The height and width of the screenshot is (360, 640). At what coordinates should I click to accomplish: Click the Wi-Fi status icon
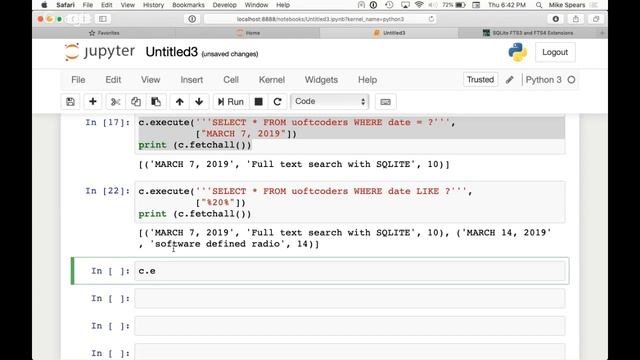click(419, 5)
